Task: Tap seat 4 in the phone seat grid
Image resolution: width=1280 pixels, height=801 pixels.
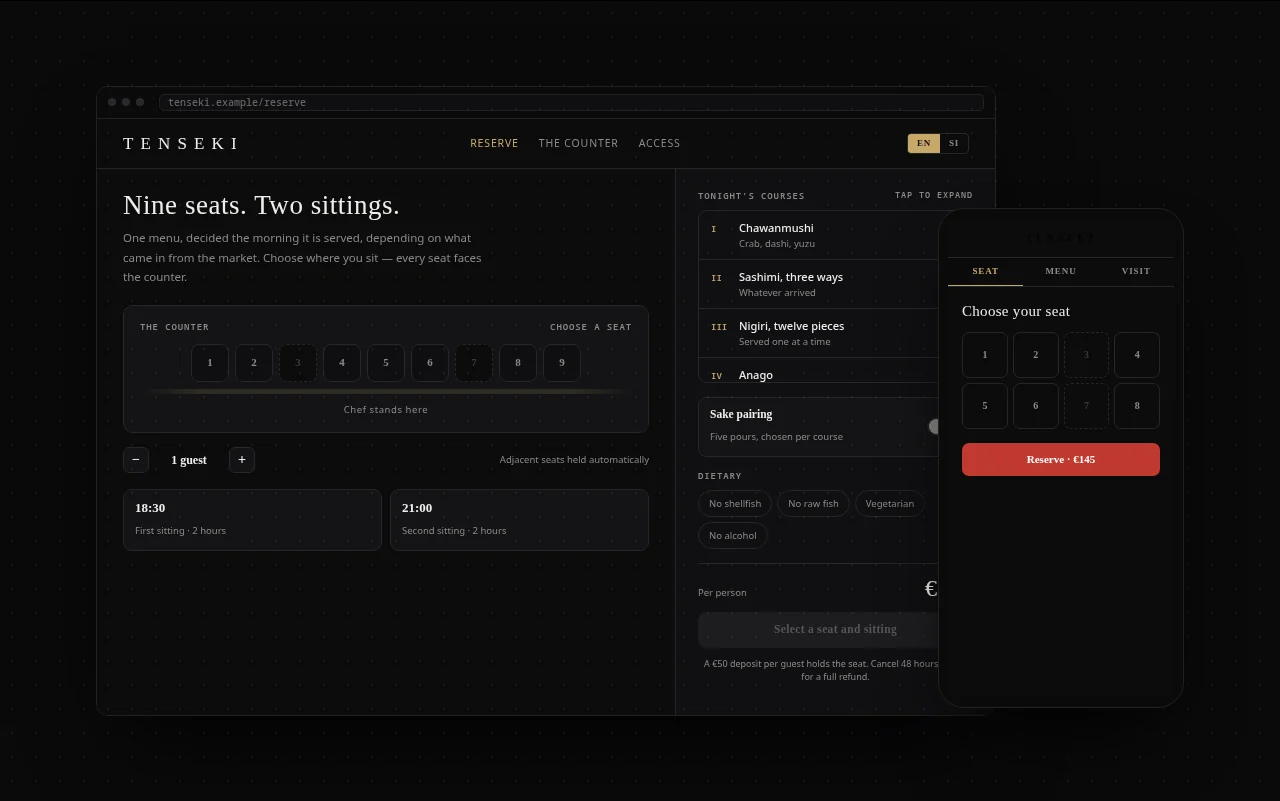Action: (x=1137, y=355)
